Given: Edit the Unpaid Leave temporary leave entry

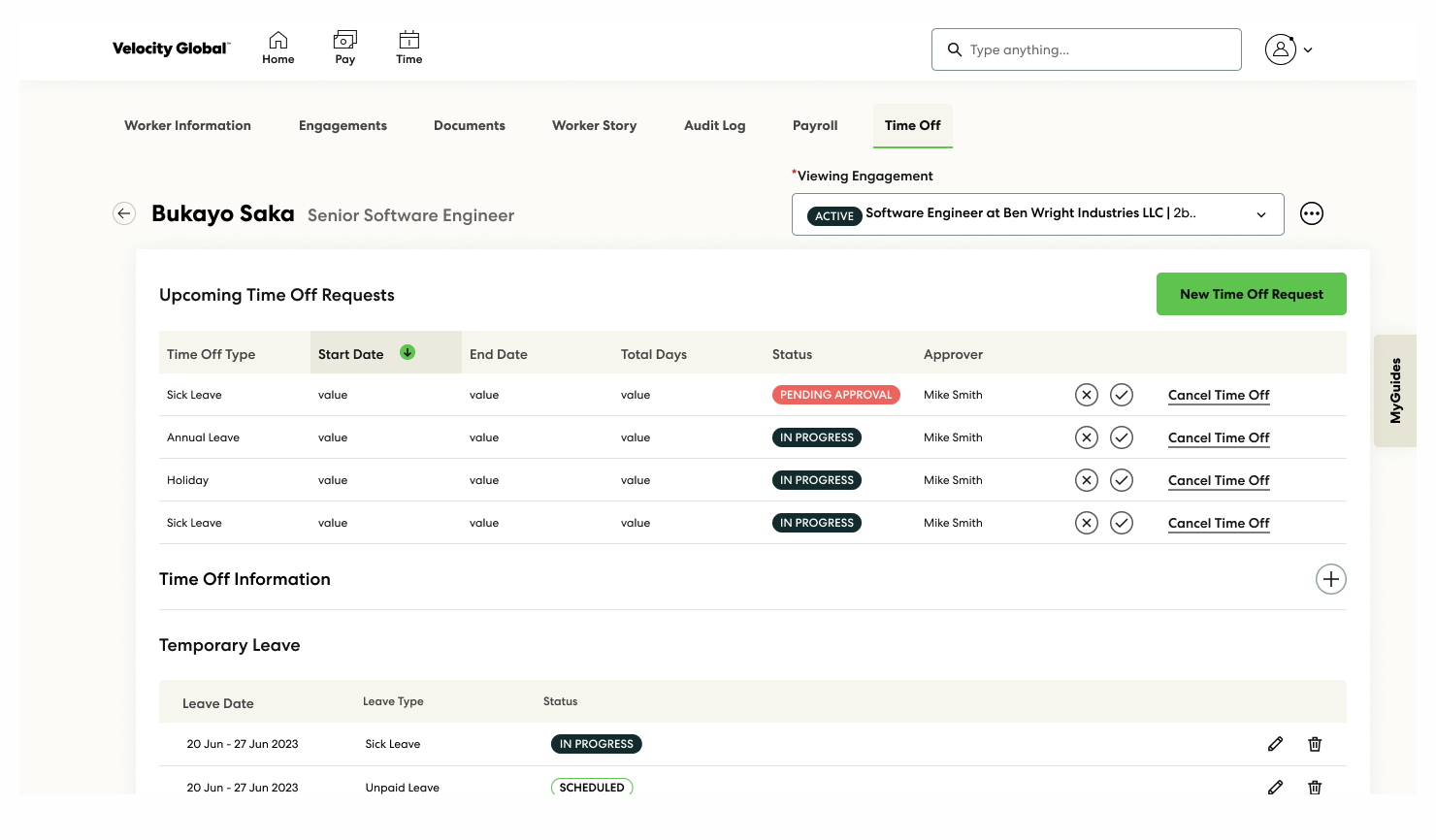Looking at the screenshot, I should pos(1276,788).
